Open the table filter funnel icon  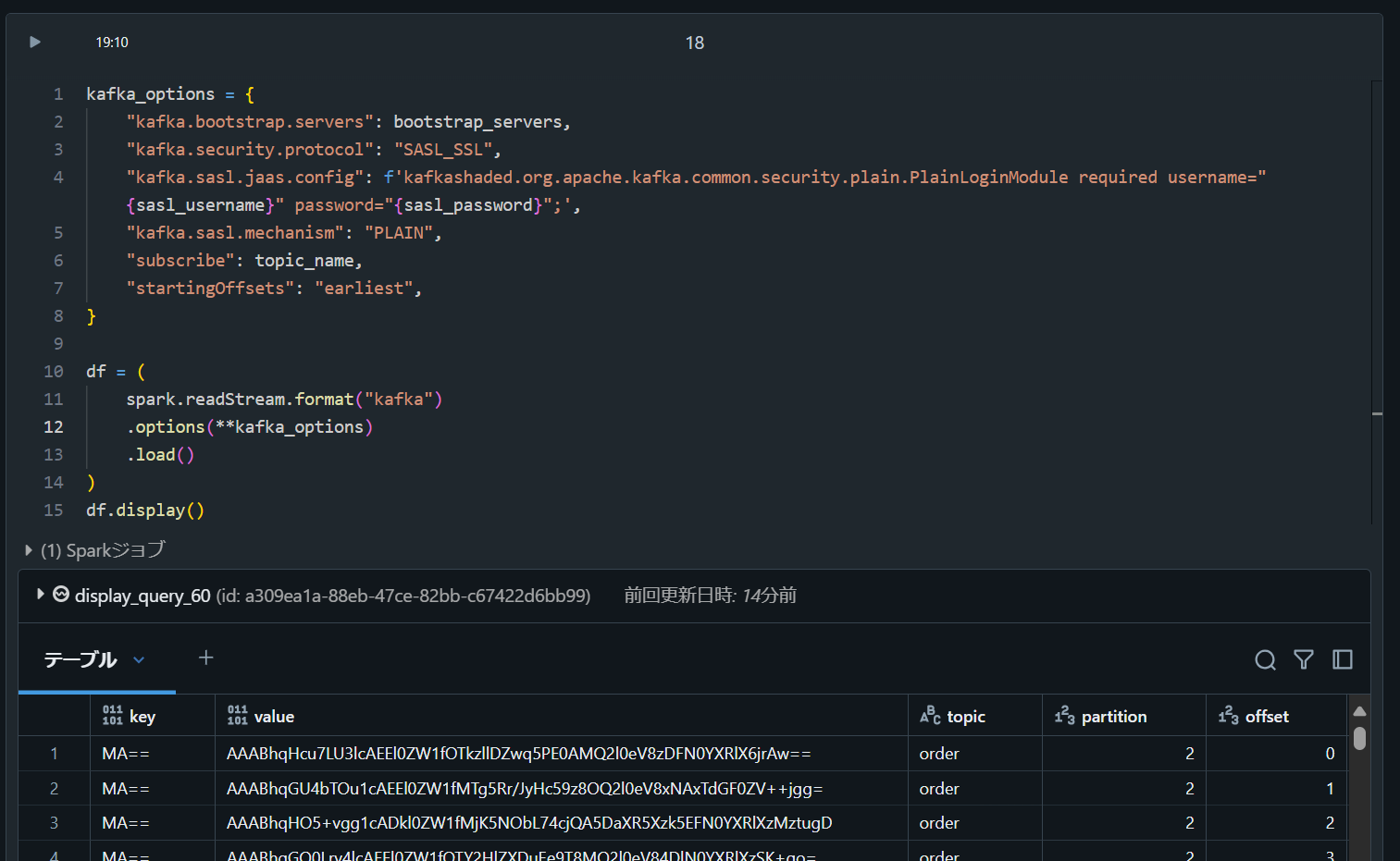click(x=1304, y=659)
